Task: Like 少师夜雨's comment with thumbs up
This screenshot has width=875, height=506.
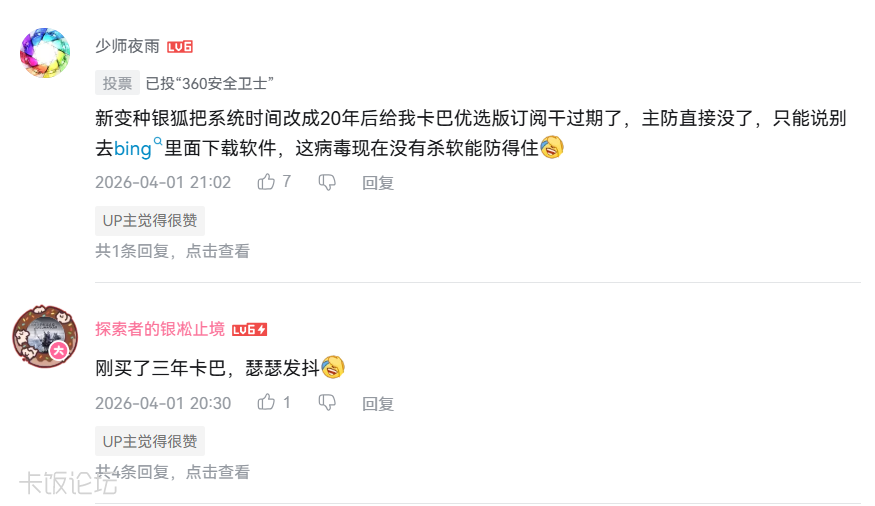Action: point(266,182)
